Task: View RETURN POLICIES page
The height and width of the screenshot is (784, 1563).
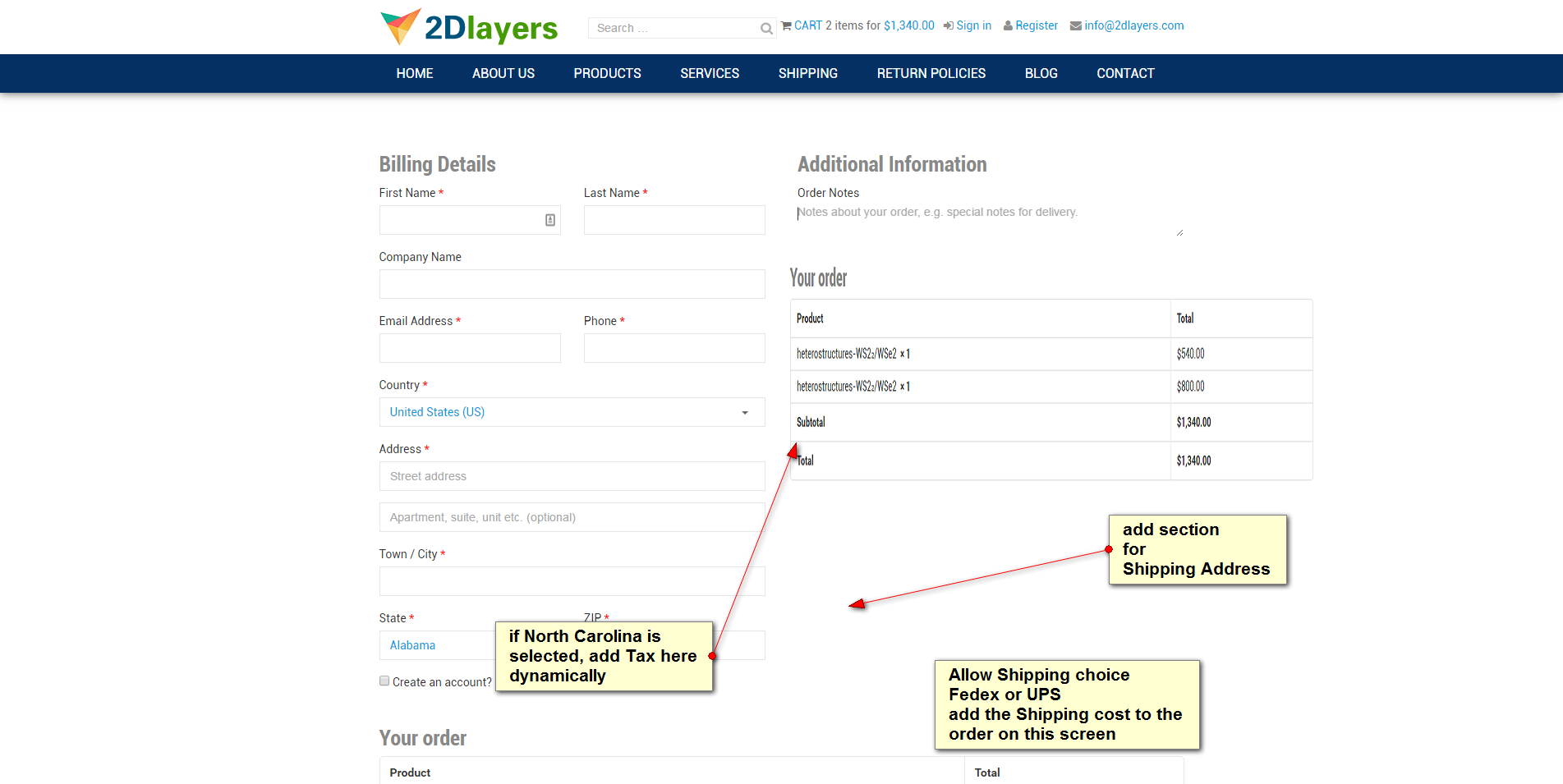Action: click(931, 74)
